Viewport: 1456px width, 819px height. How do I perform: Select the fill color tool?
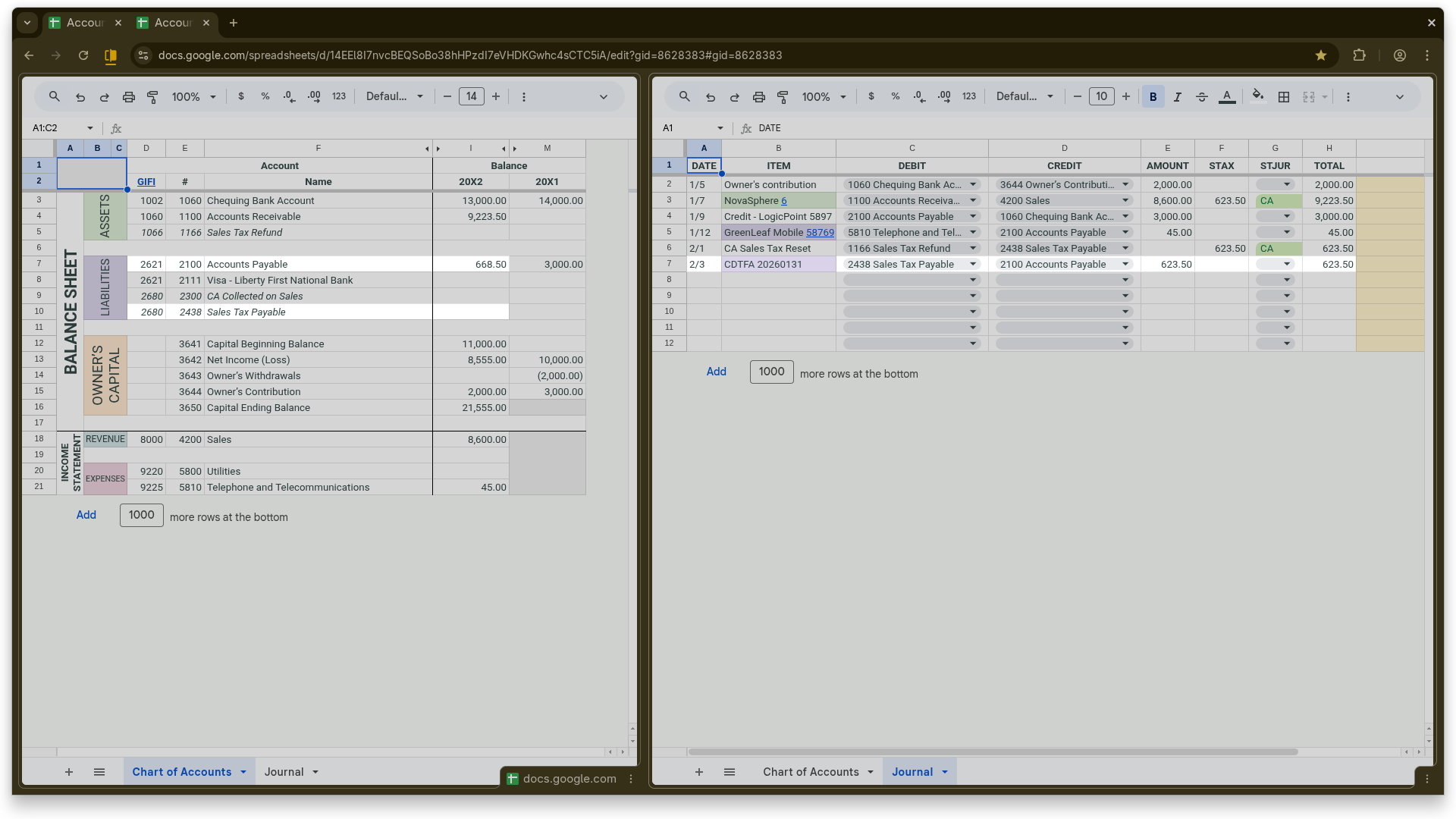coord(1257,96)
